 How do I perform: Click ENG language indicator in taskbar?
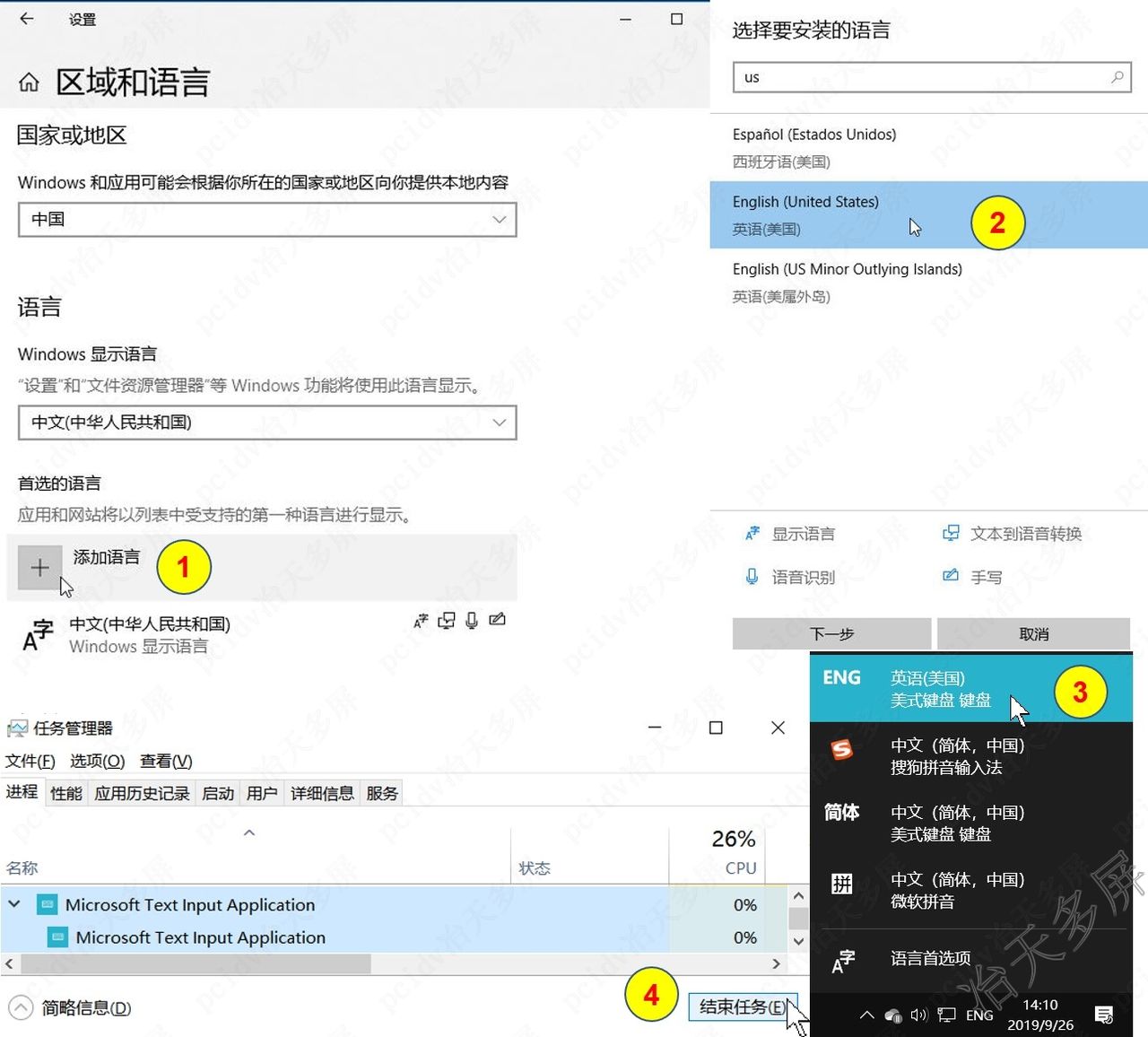pos(979,1015)
